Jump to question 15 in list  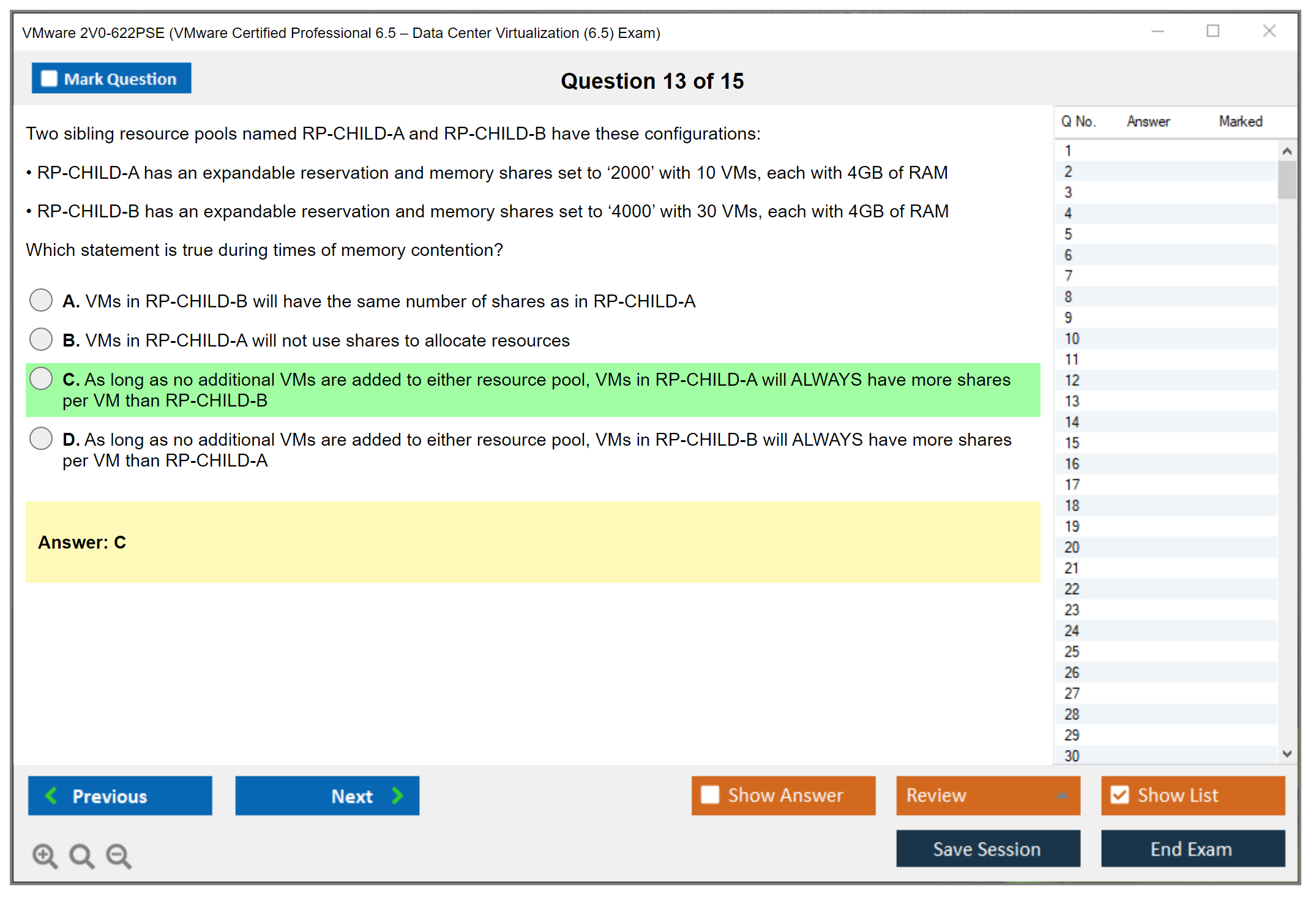click(1072, 443)
